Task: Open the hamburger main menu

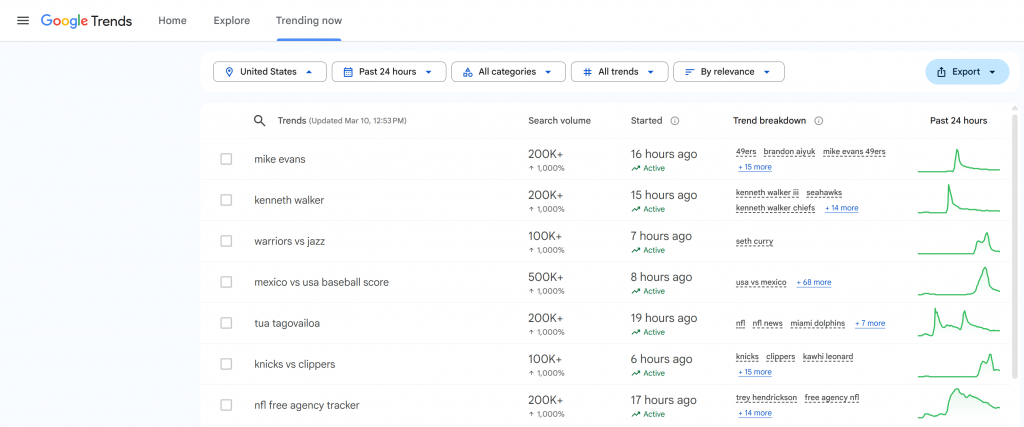Action: click(22, 21)
